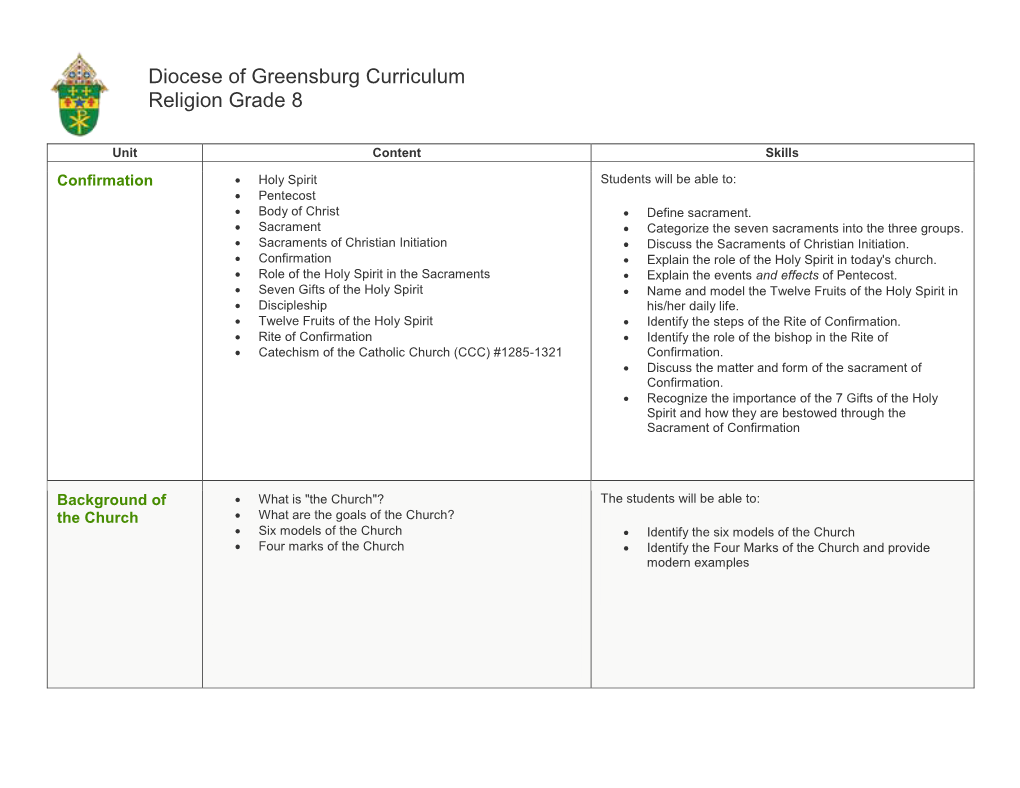
Task: Click 'Identify the steps of the Rite' skill
Action: [x=773, y=322]
